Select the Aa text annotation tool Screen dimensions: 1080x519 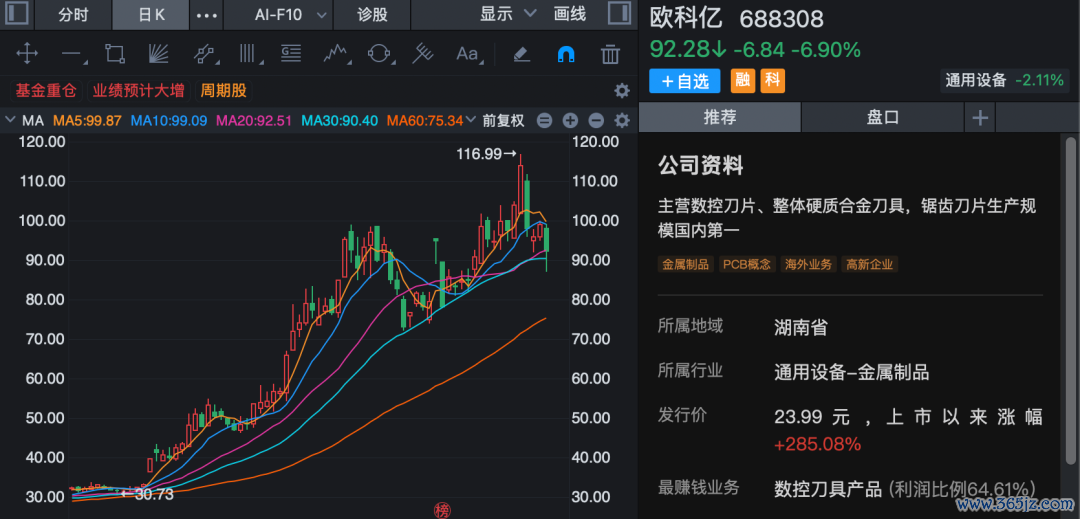click(x=468, y=53)
